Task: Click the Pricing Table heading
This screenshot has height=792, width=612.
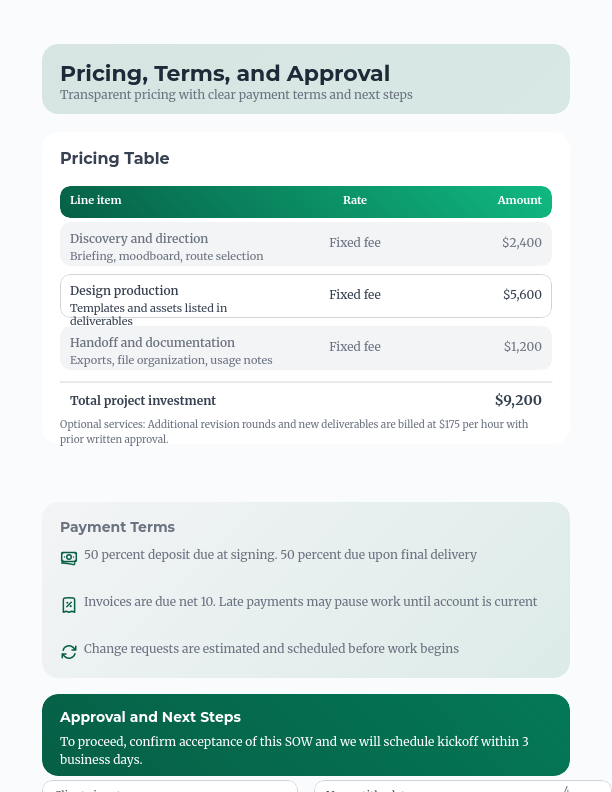Action: [x=115, y=159]
